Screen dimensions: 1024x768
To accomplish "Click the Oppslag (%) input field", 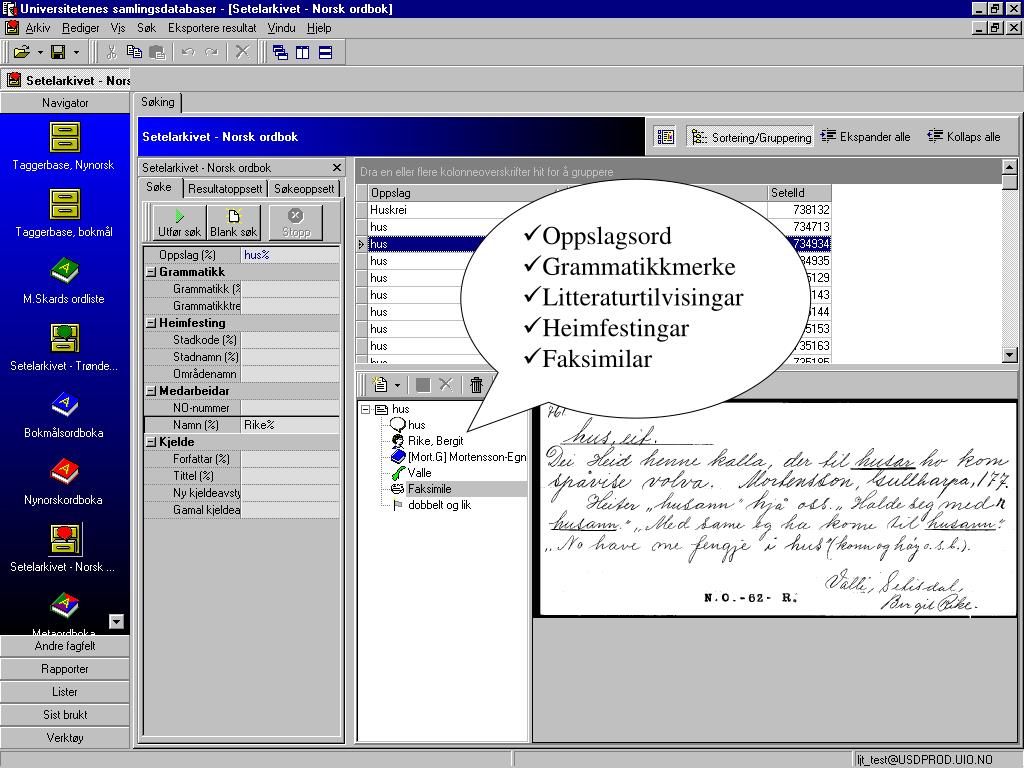I will 290,255.
